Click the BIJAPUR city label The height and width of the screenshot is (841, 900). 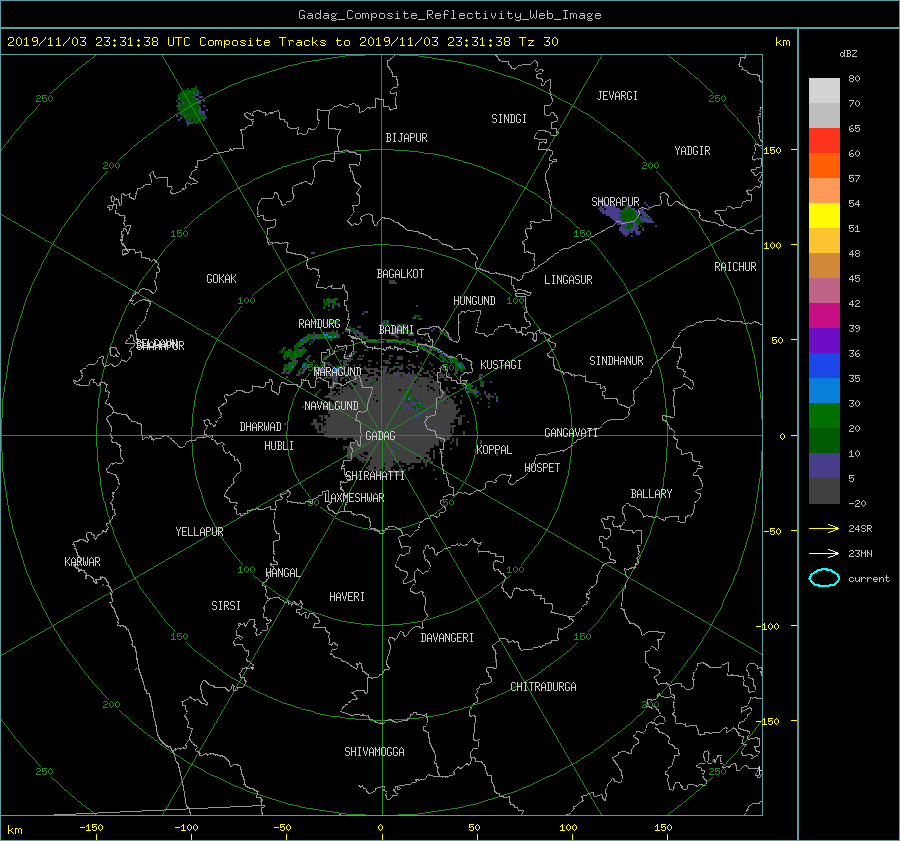[x=406, y=138]
